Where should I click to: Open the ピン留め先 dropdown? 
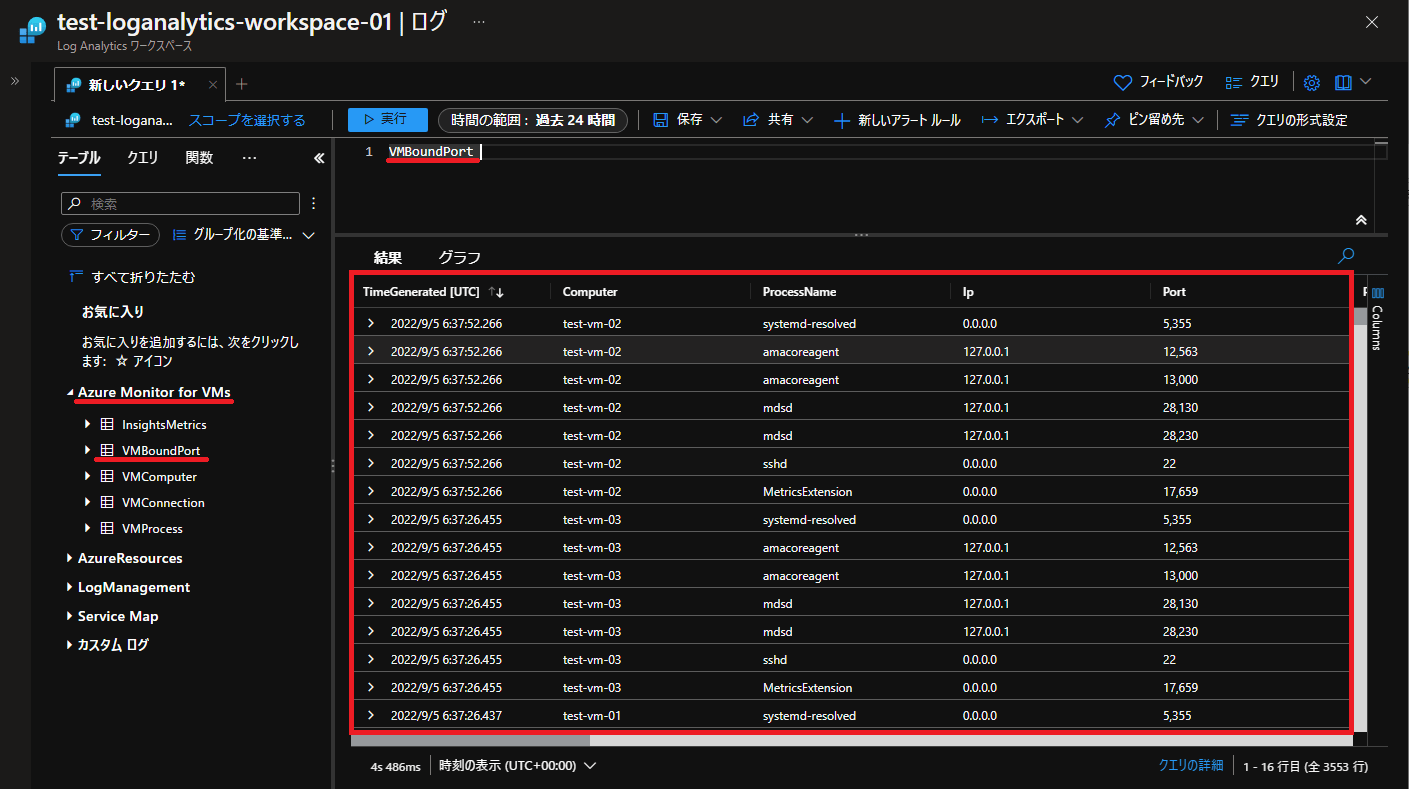(1154, 120)
